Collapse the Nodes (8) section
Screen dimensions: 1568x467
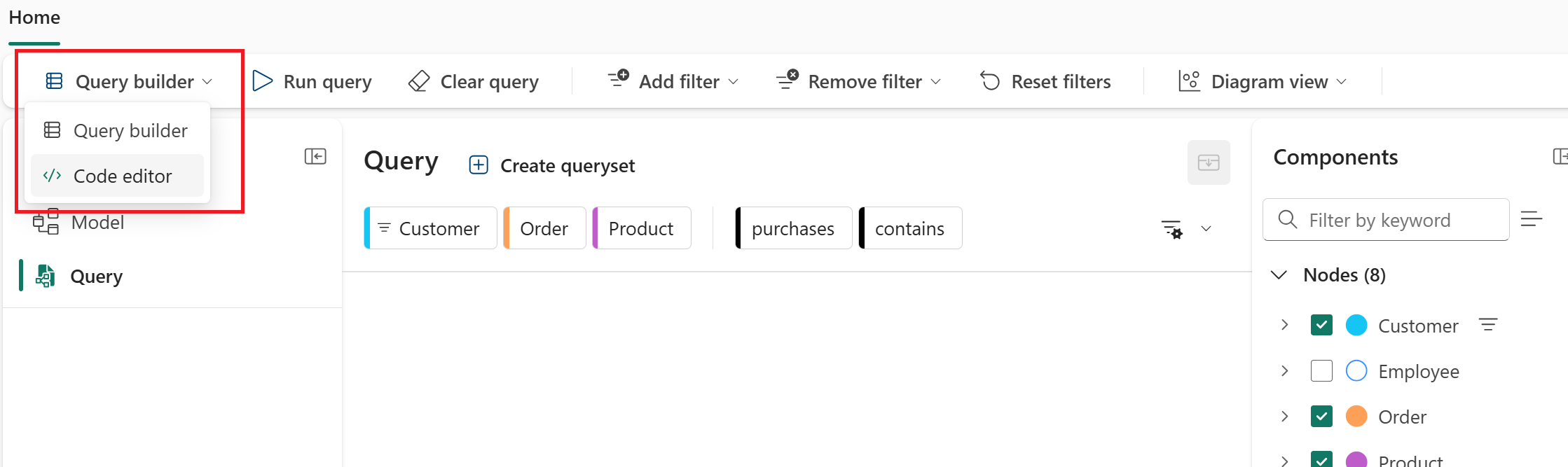coord(1279,274)
